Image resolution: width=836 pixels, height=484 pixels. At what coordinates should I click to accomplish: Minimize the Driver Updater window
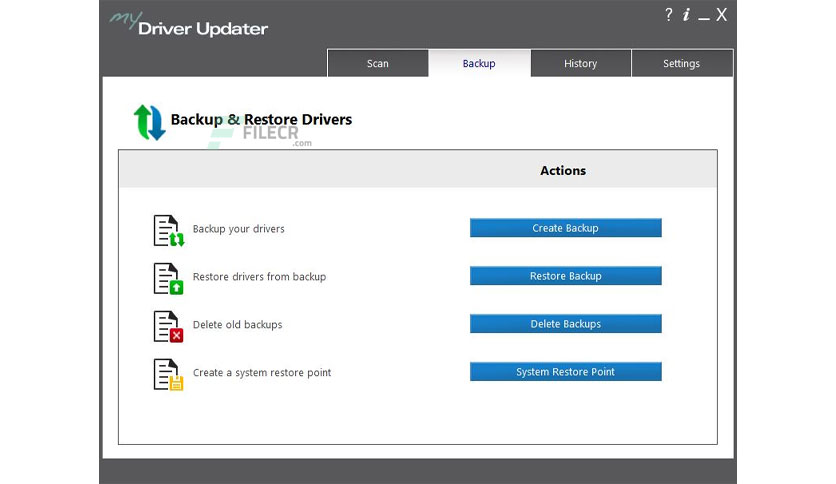pyautogui.click(x=704, y=19)
